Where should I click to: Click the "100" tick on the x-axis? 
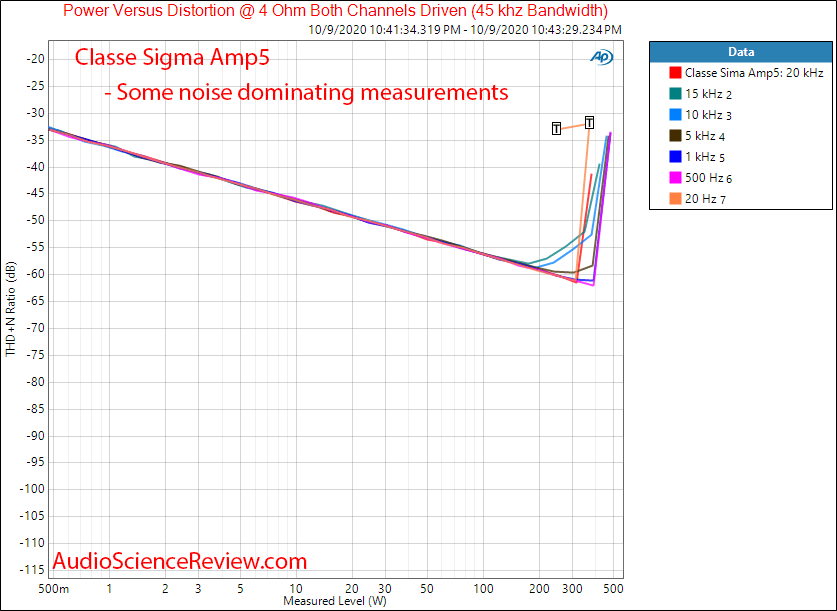click(x=484, y=589)
